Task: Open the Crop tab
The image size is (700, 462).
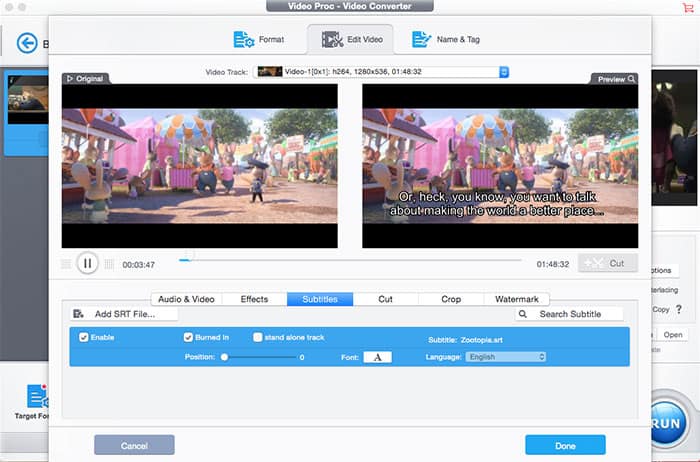Action: (451, 299)
